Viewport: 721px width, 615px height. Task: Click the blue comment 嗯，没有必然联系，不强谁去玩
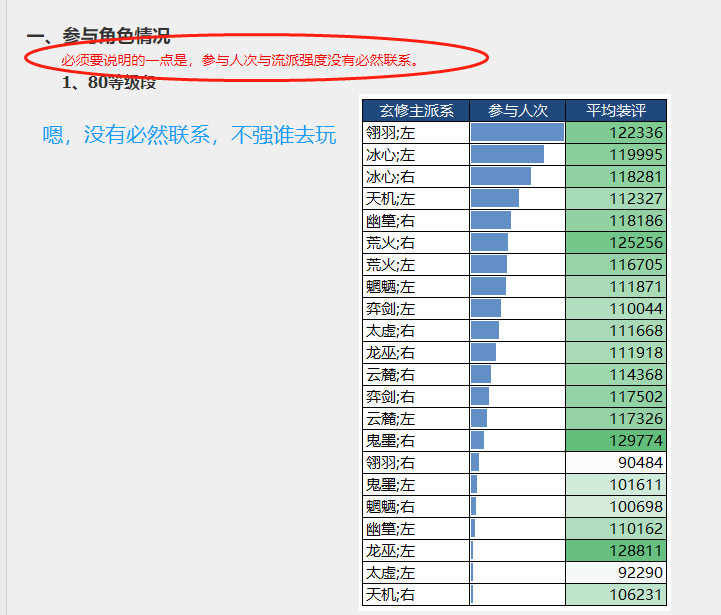point(189,135)
